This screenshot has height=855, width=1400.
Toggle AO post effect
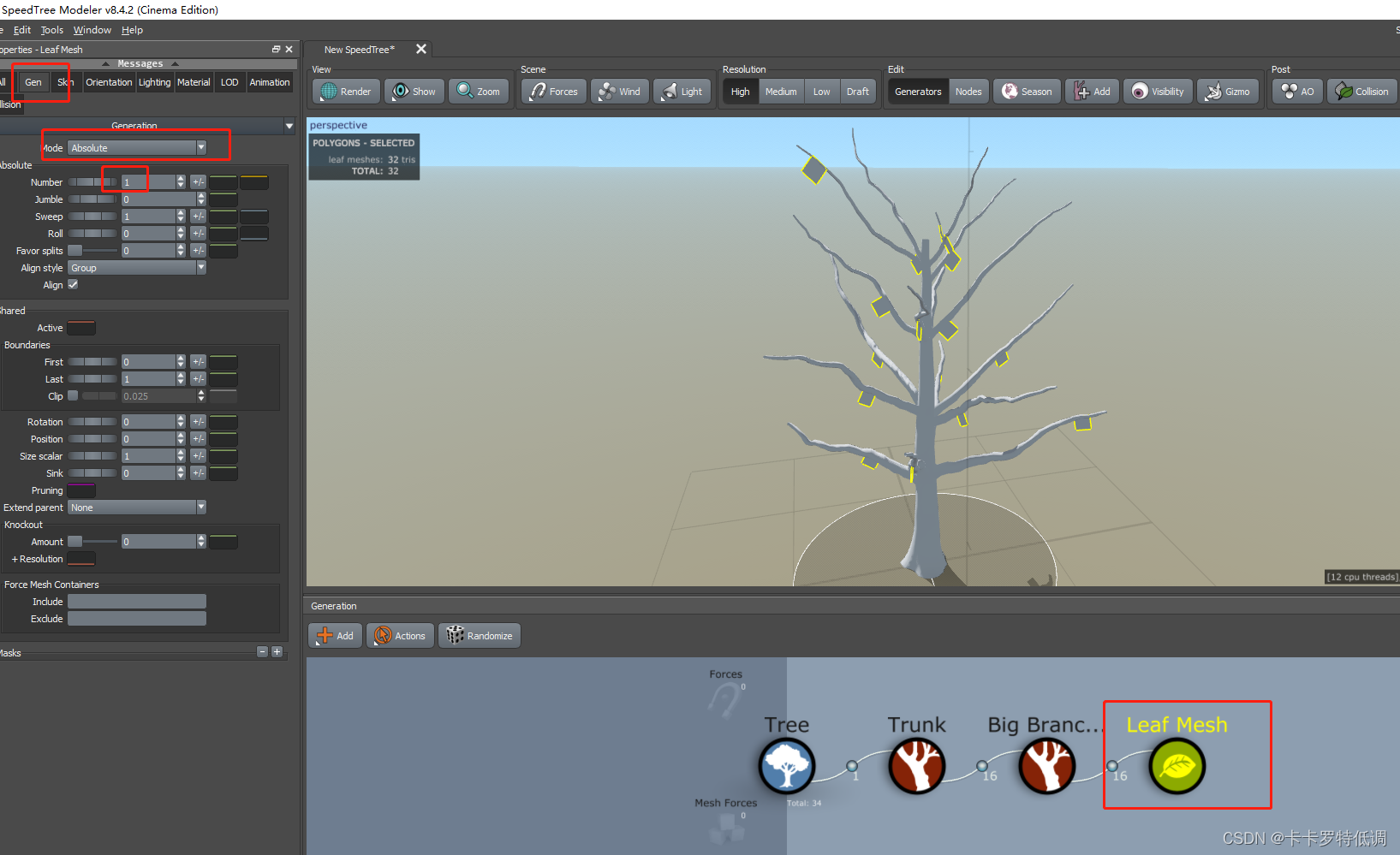(1297, 92)
